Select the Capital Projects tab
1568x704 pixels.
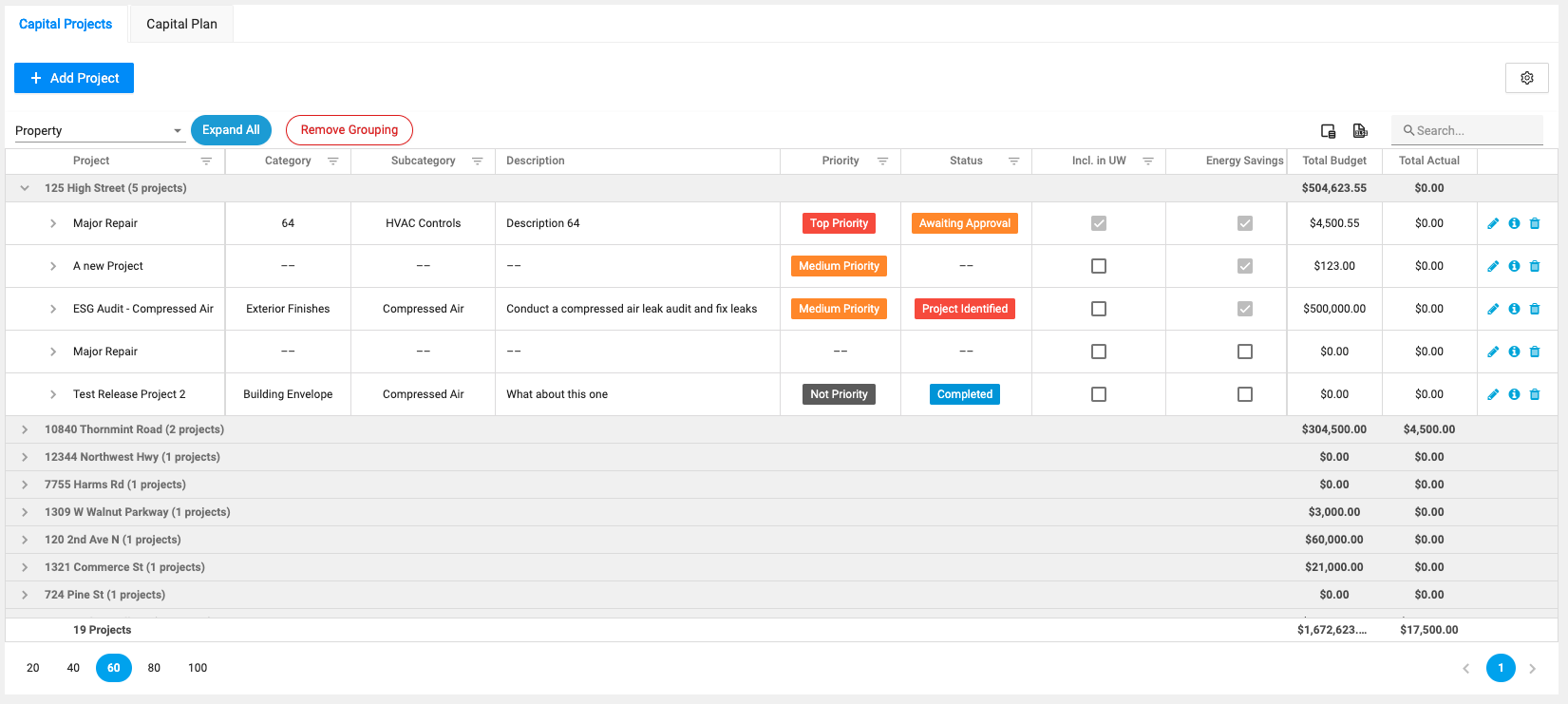click(66, 24)
